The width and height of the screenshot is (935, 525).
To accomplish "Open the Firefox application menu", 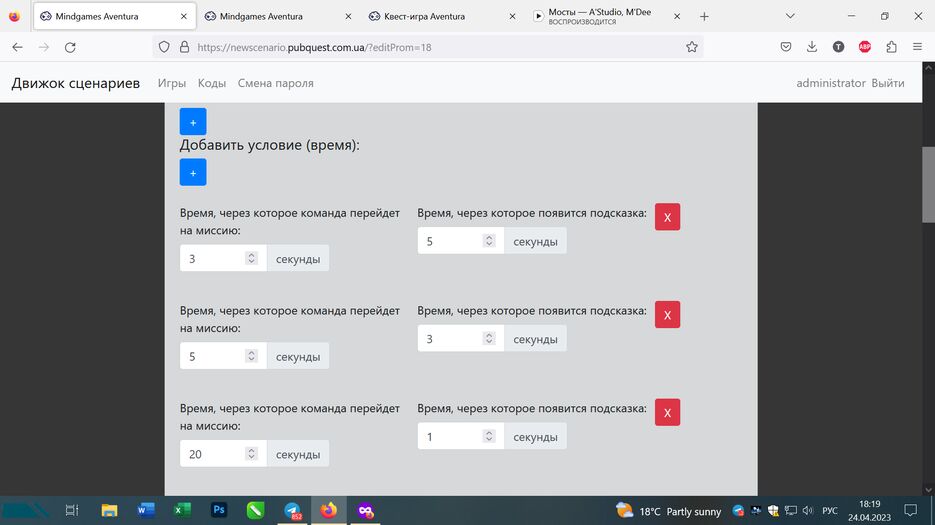I will 917,47.
